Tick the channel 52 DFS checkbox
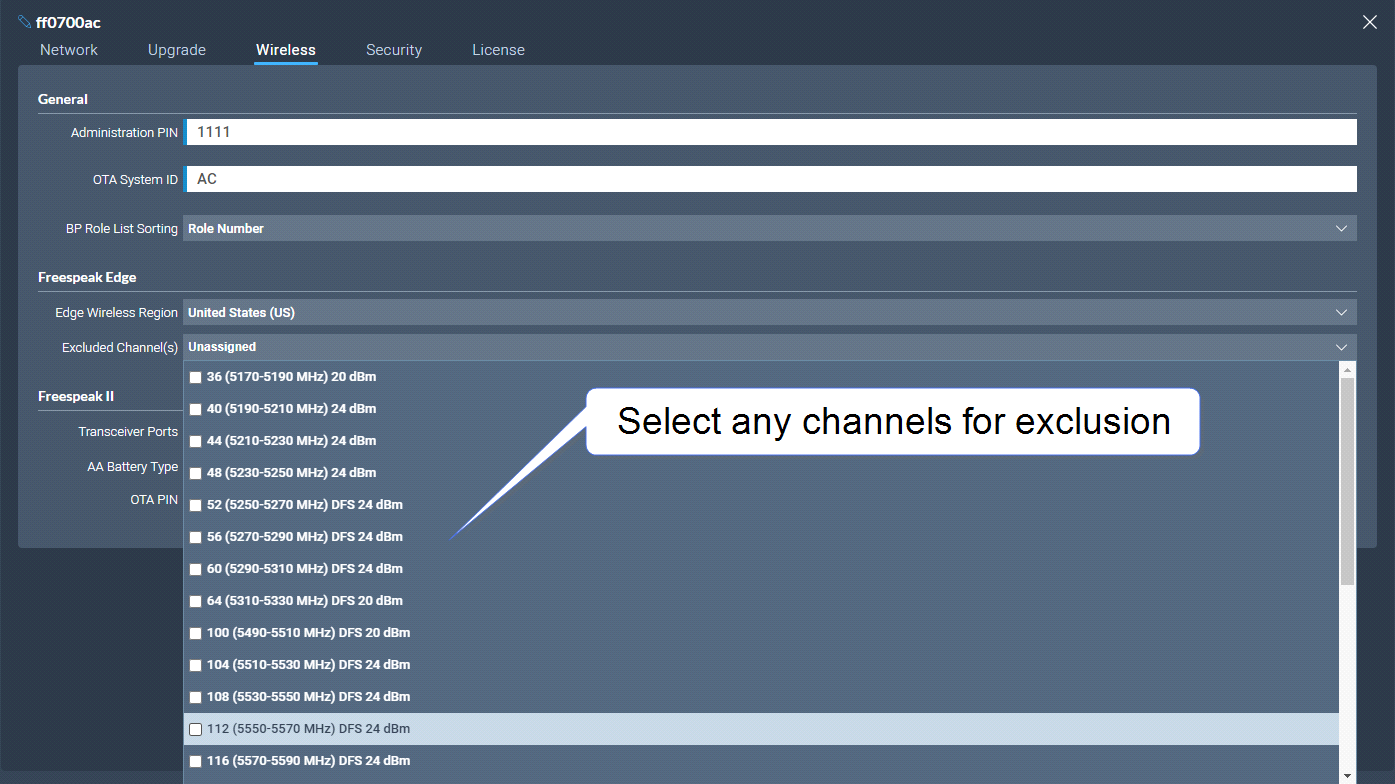This screenshot has height=784, width=1395. click(x=196, y=505)
